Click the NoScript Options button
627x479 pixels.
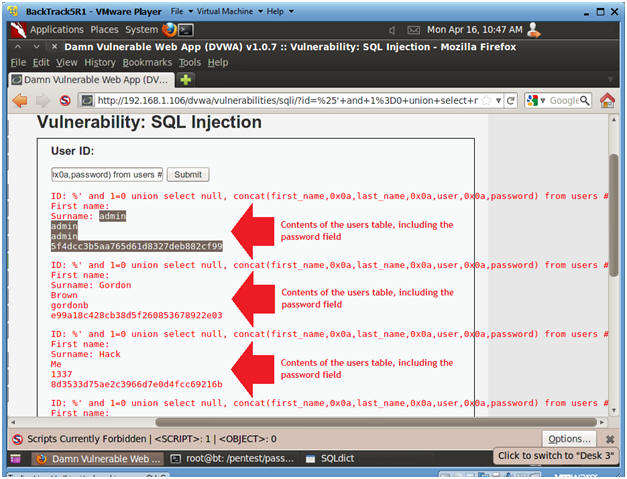coord(569,439)
